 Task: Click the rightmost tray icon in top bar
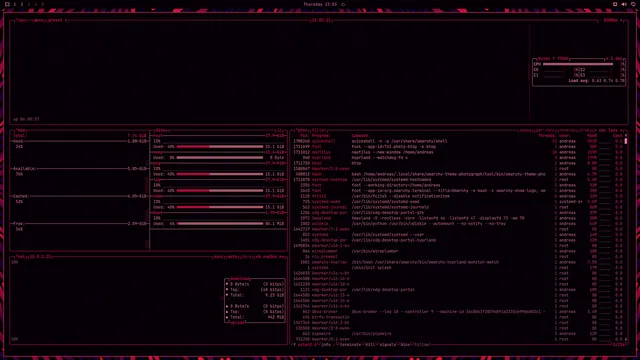[633, 4]
